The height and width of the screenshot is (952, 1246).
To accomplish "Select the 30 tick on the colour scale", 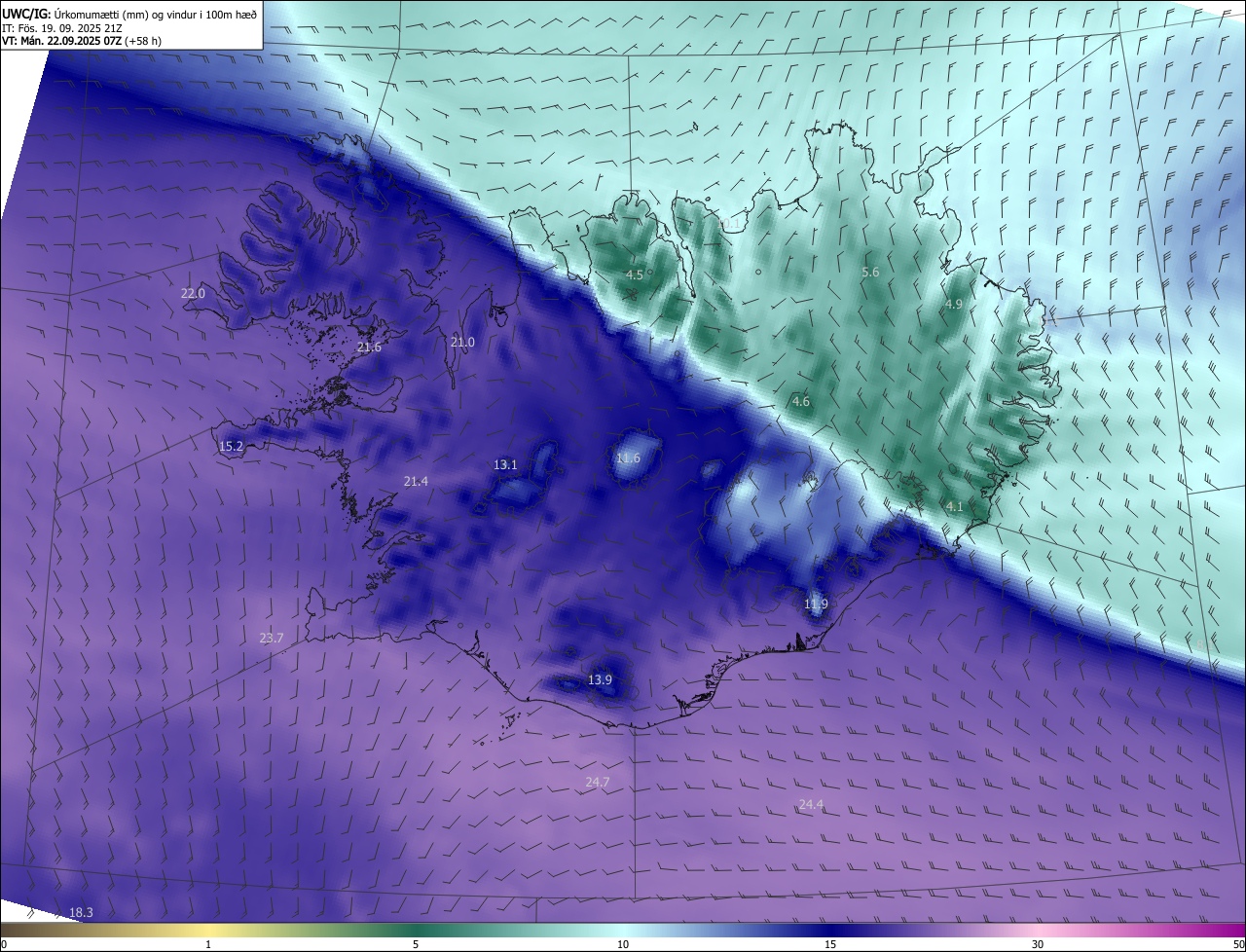I will coord(1038,944).
